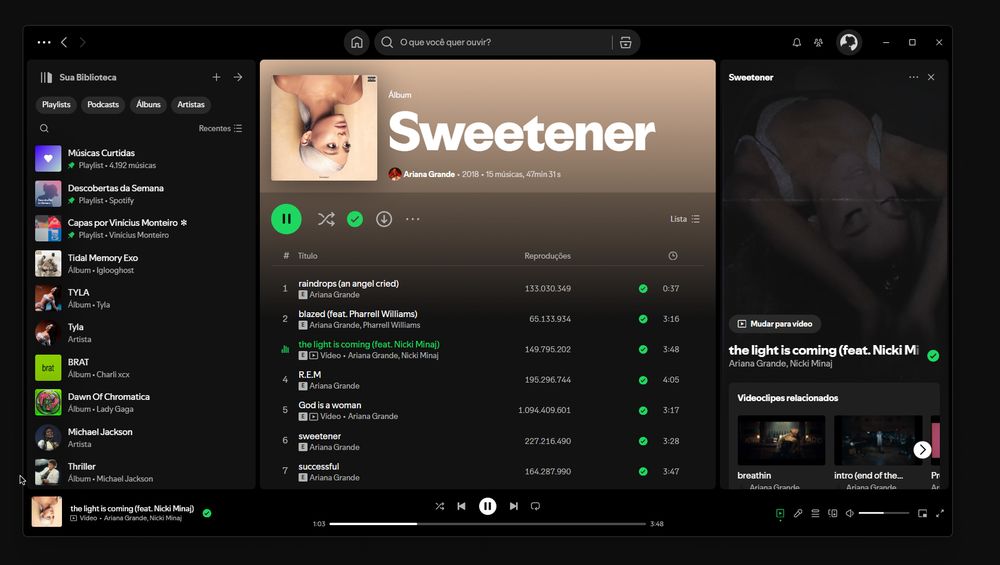
Task: Expand the library with the right arrow icon
Action: pyautogui.click(x=238, y=77)
